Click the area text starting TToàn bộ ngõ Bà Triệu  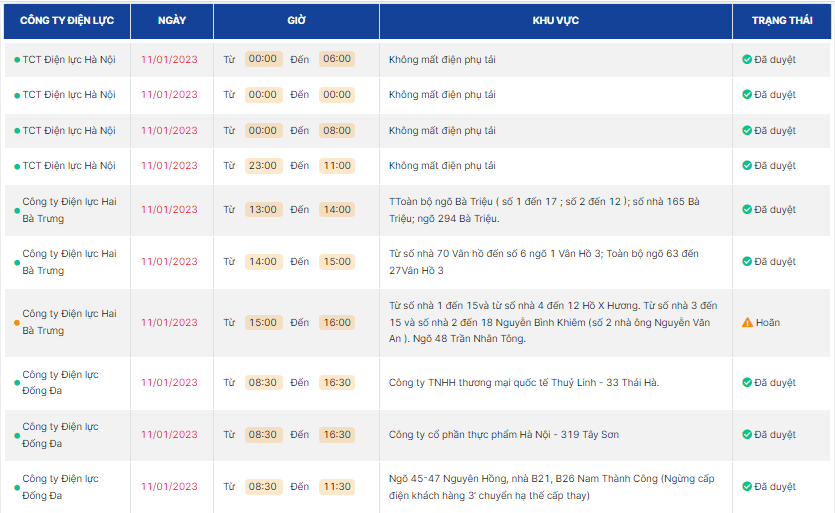coord(544,210)
